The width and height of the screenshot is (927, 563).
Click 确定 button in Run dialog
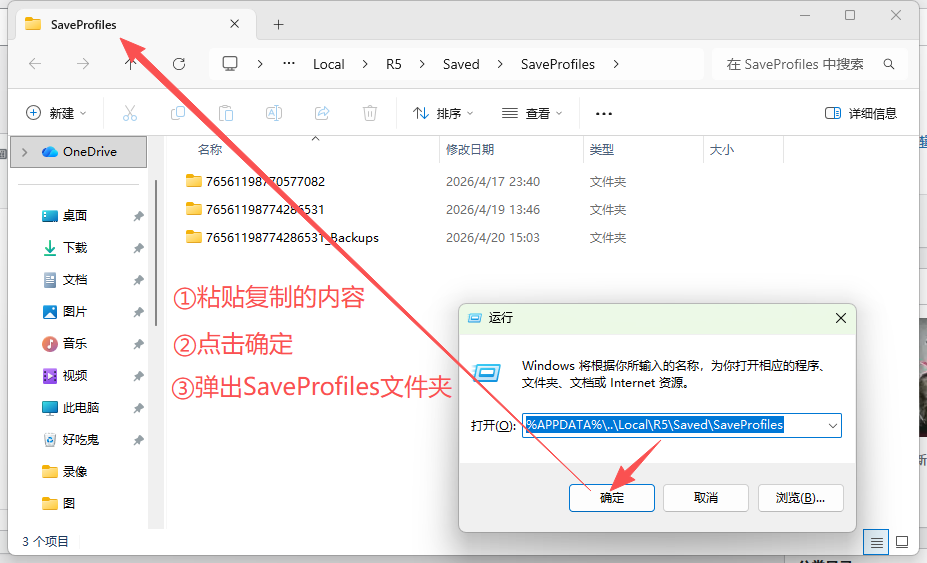(612, 498)
